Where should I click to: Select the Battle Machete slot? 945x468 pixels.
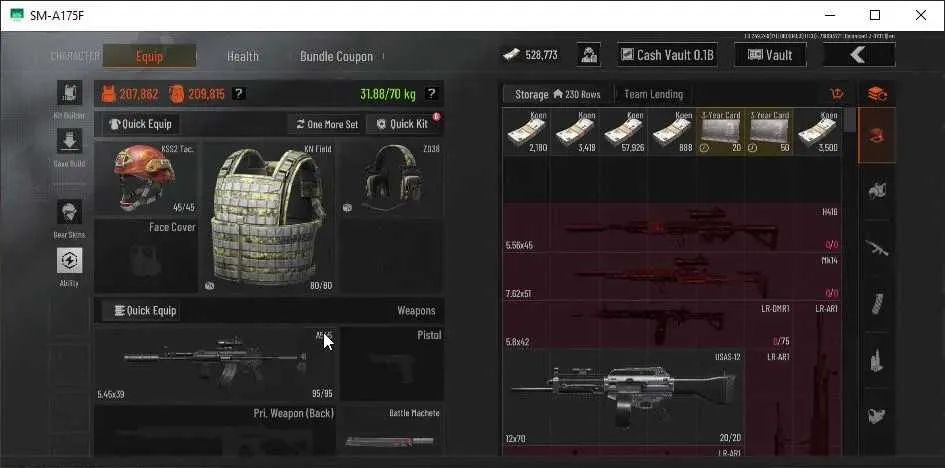tap(392, 431)
